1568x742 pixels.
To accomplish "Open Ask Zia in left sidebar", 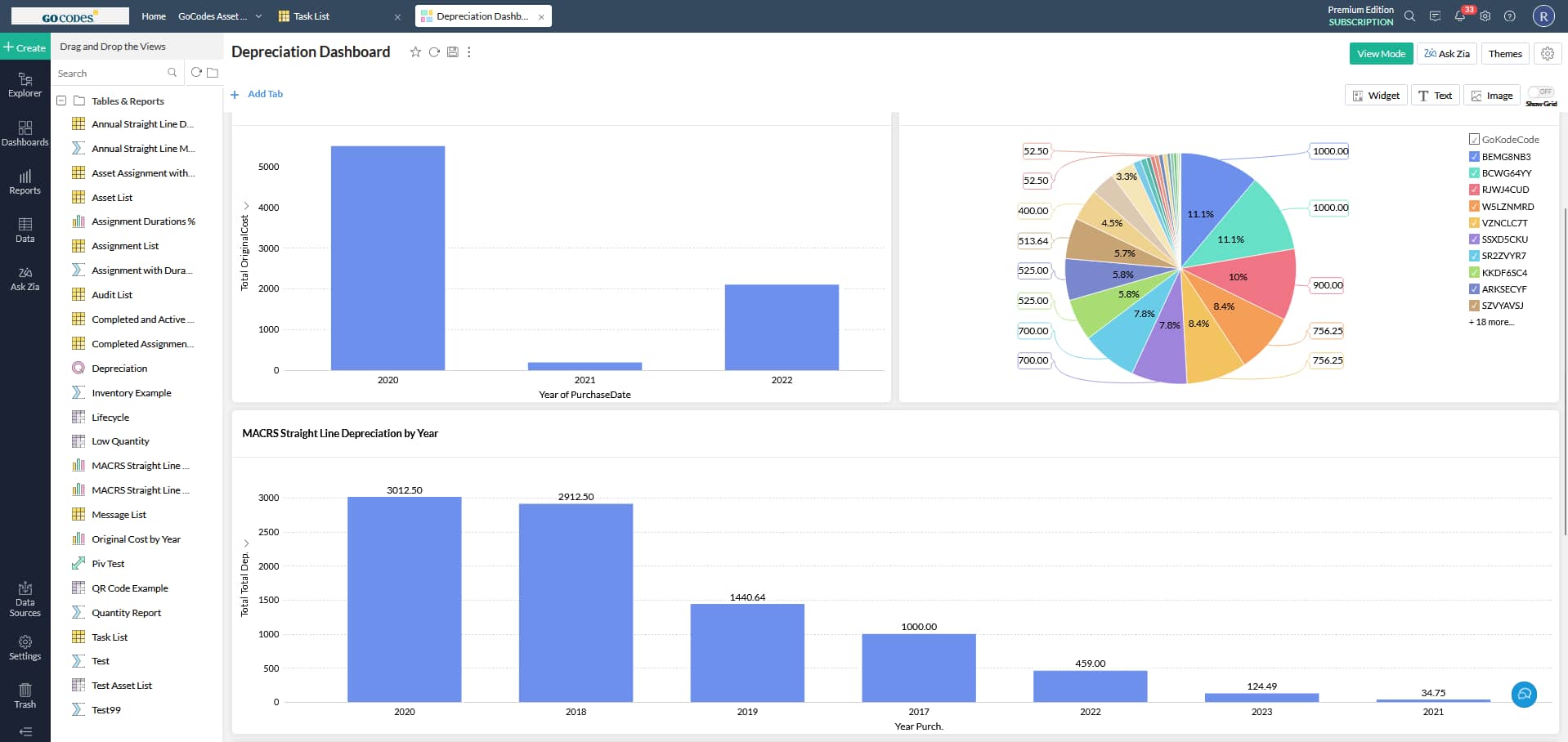I will 25,279.
